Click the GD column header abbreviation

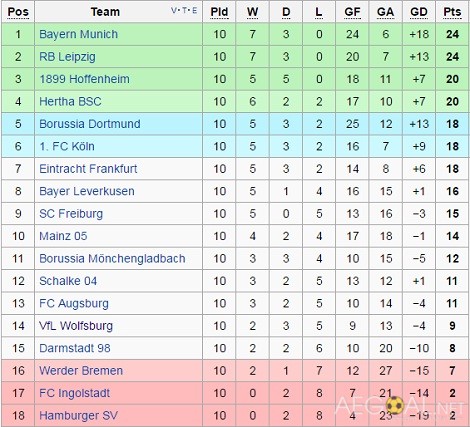[x=419, y=12]
